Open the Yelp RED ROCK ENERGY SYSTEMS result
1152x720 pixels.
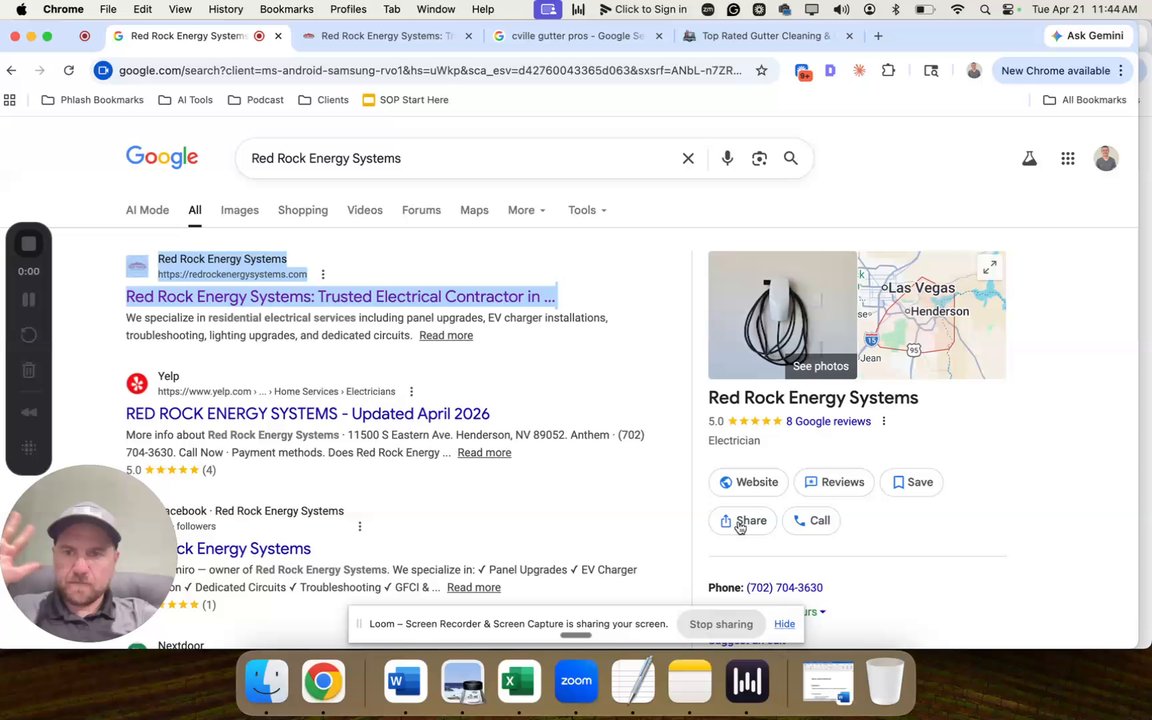(x=308, y=414)
